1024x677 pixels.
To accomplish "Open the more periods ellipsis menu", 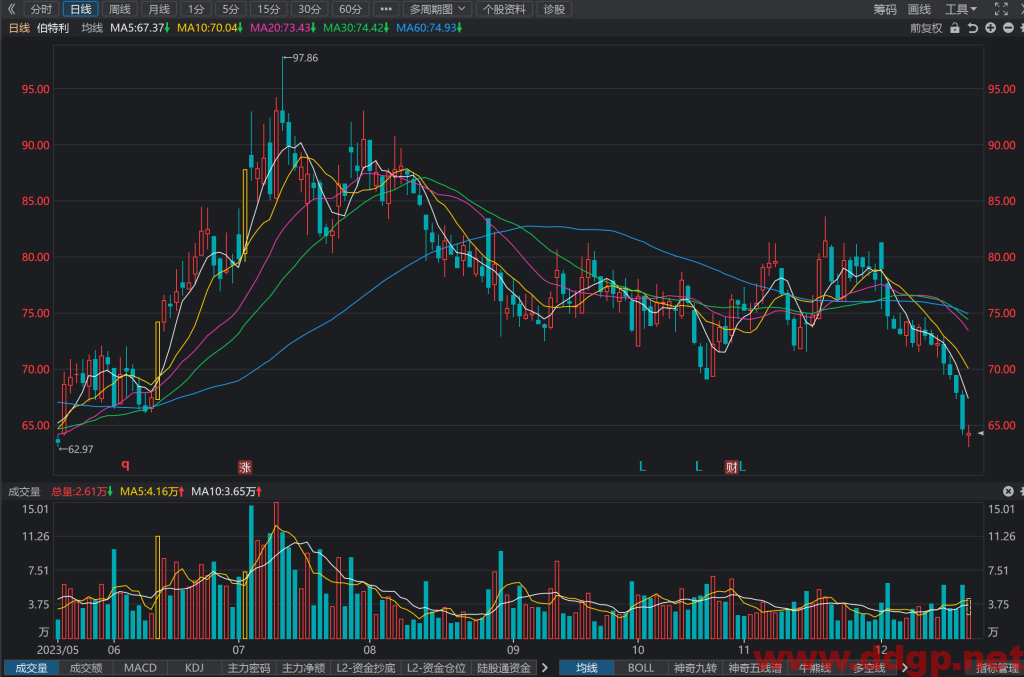I will (386, 9).
